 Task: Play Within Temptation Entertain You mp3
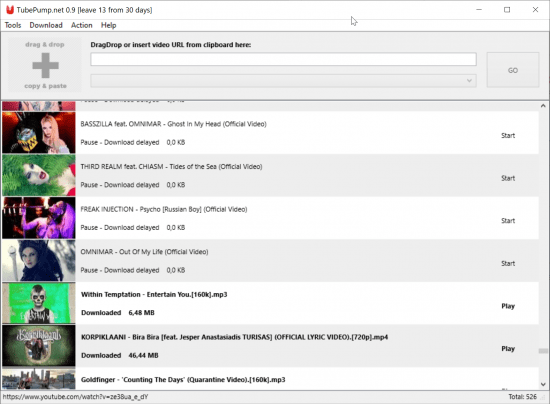click(x=508, y=306)
